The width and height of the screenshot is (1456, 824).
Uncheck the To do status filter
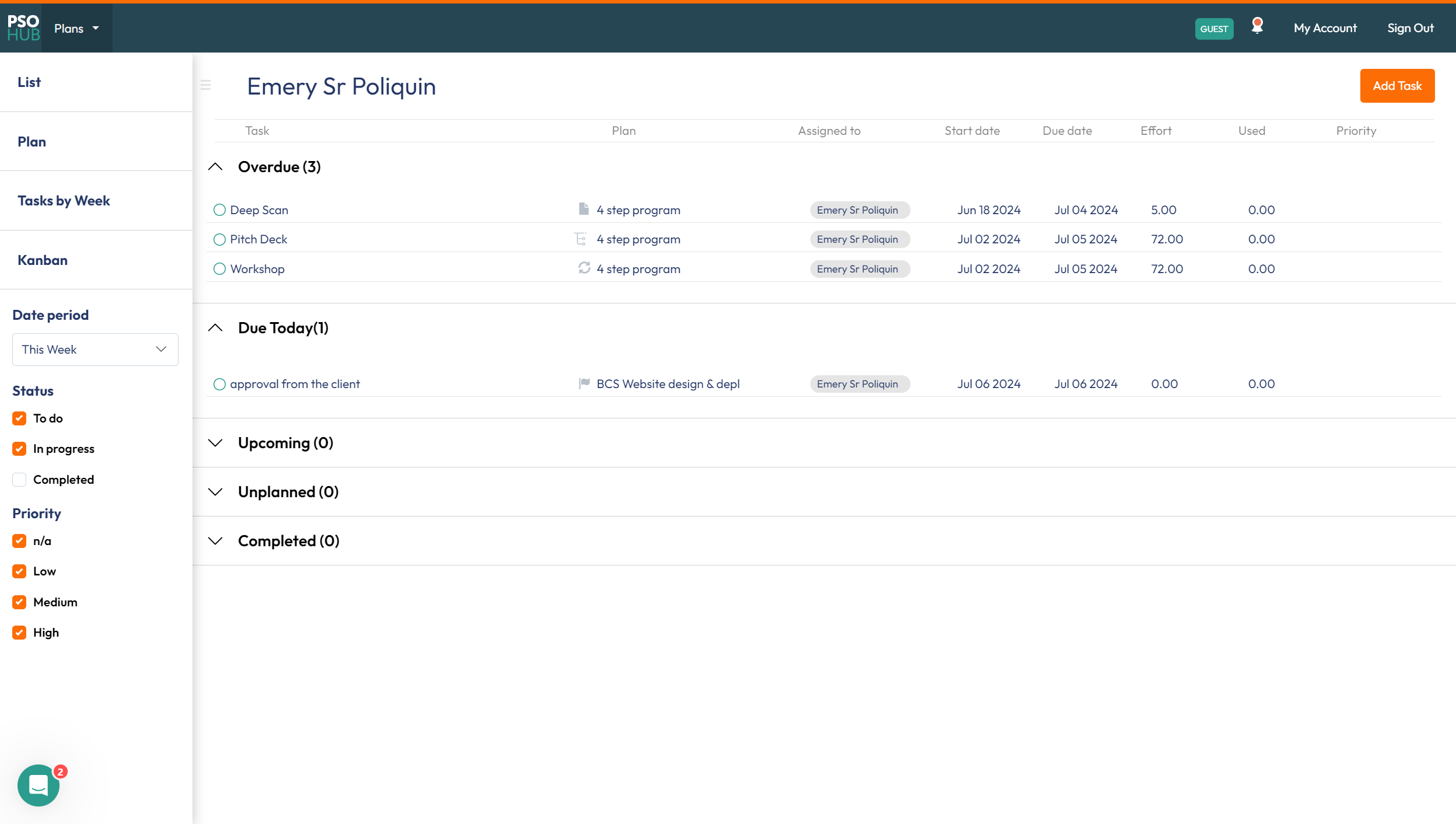pos(19,418)
